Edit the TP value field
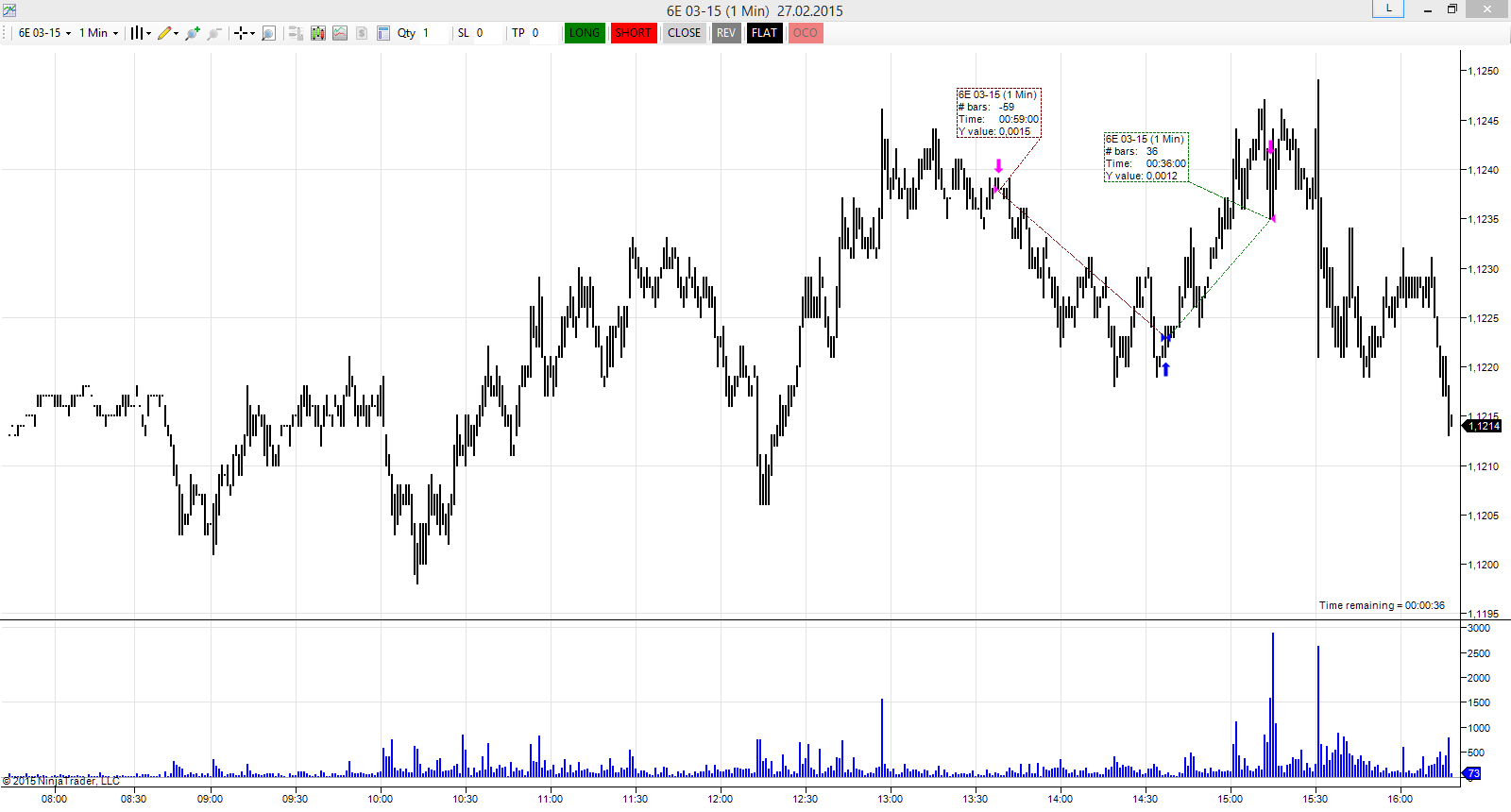The width and height of the screenshot is (1511, 812). (x=542, y=33)
